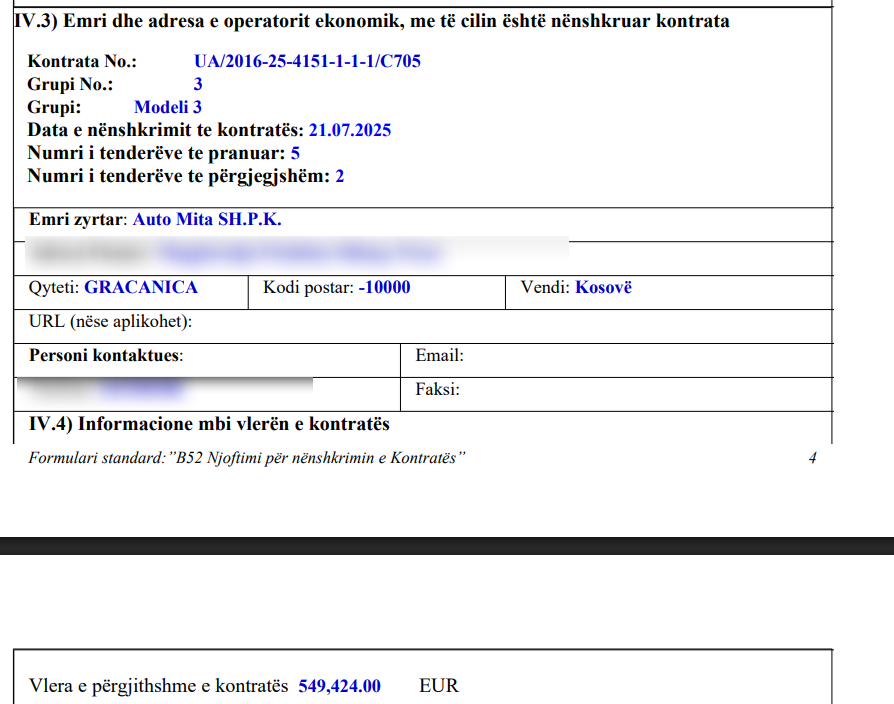Viewport: 894px width, 704px height.
Task: Click the URL (nëse aplikohet) field
Action: point(110,321)
